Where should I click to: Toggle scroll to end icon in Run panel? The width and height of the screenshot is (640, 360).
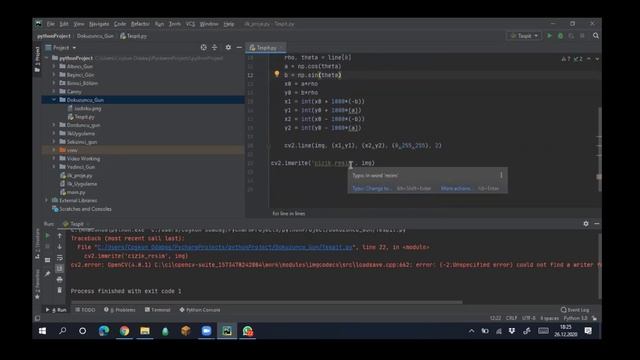pos(60,268)
